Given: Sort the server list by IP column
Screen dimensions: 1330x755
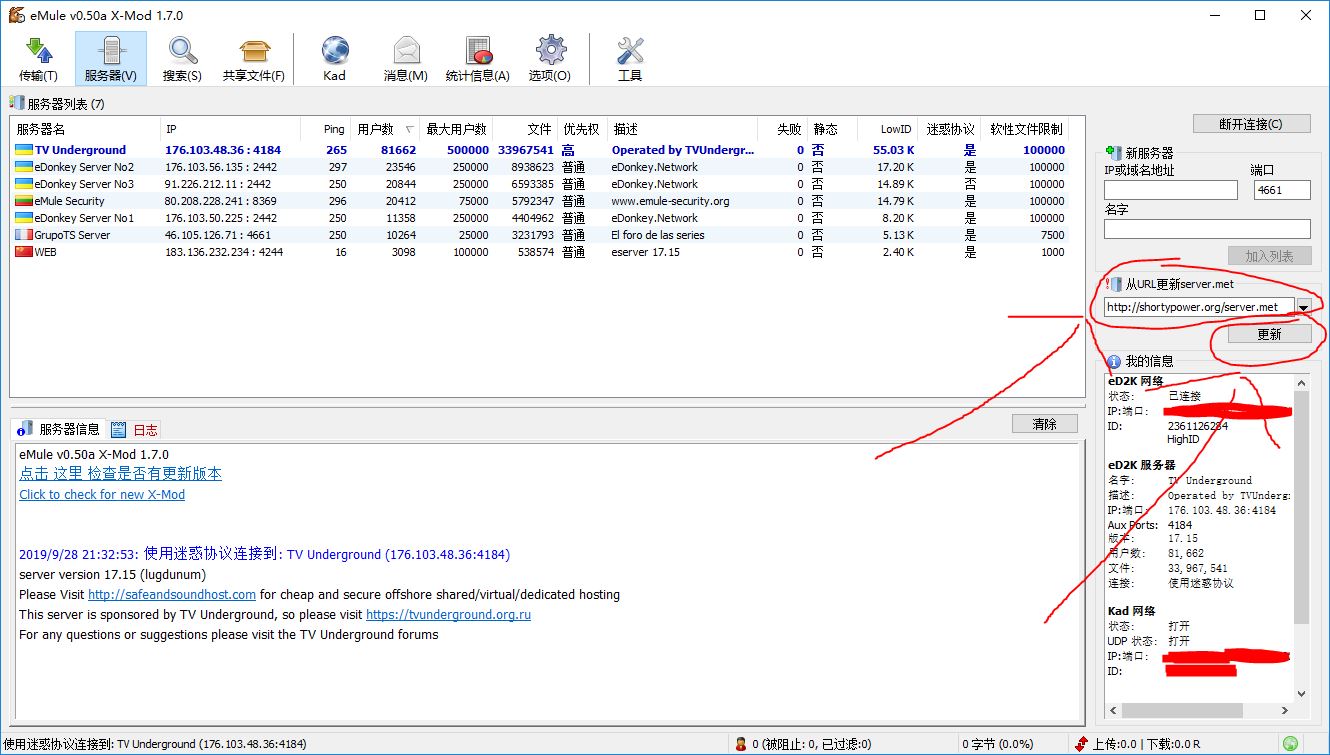Looking at the screenshot, I should click(231, 129).
